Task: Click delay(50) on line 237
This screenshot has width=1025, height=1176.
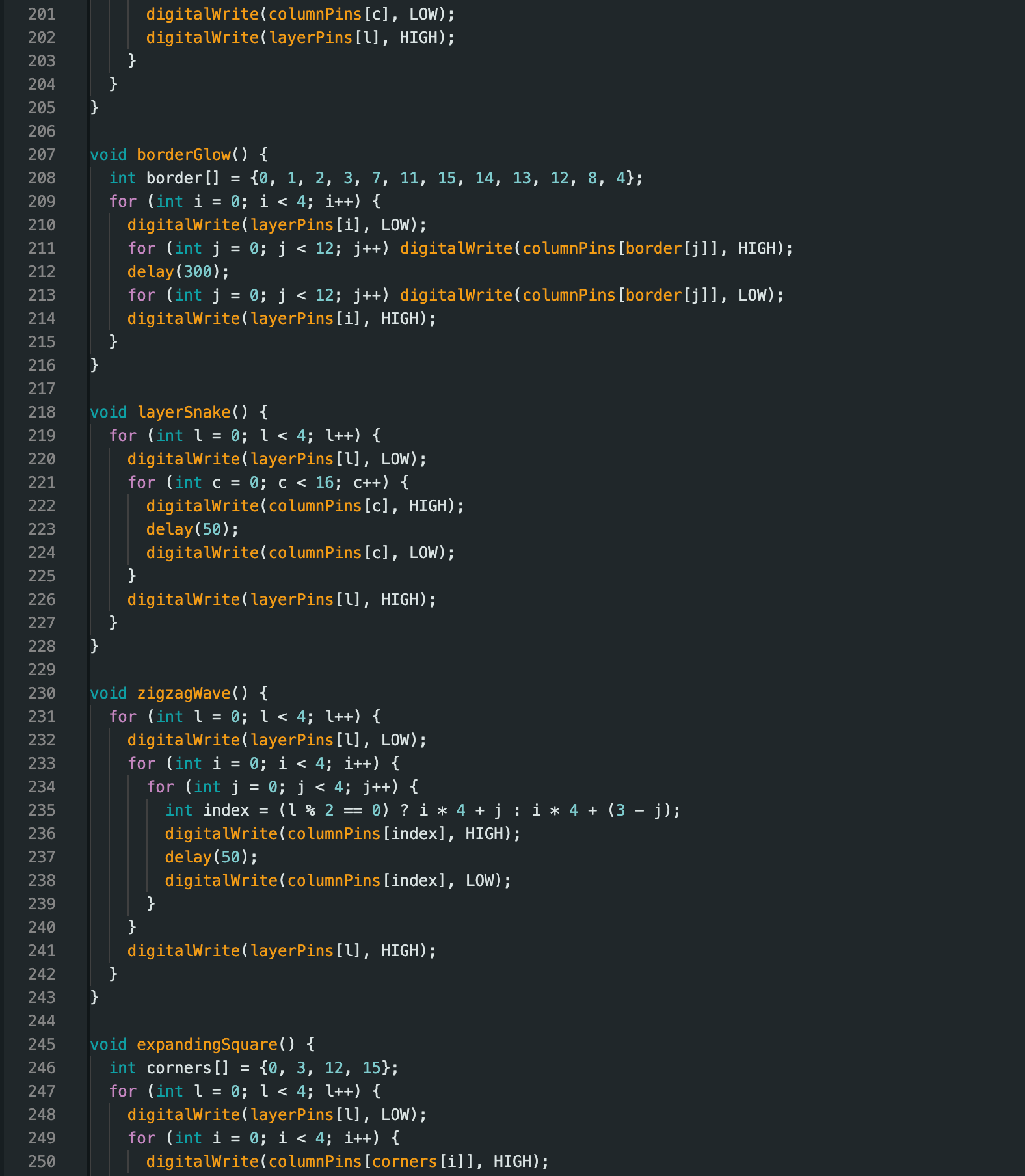Action: click(x=211, y=857)
